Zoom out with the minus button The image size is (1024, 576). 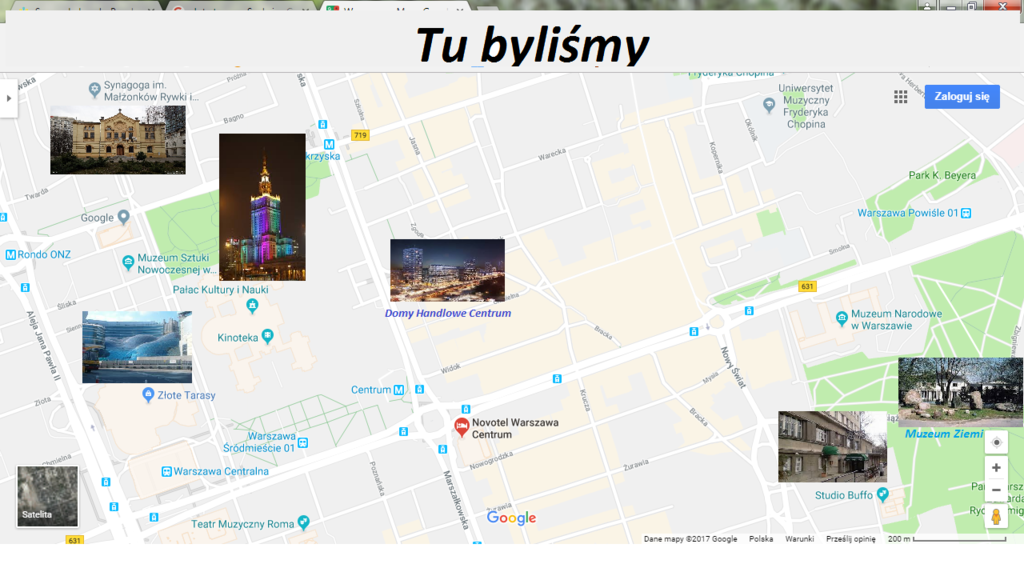coord(996,490)
